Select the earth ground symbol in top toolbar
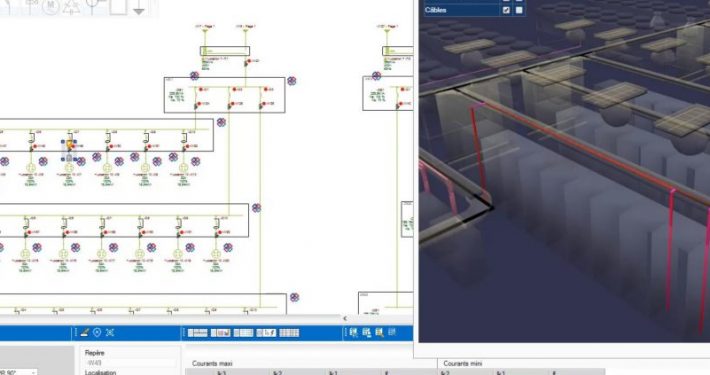710x375 pixels. [x=139, y=8]
